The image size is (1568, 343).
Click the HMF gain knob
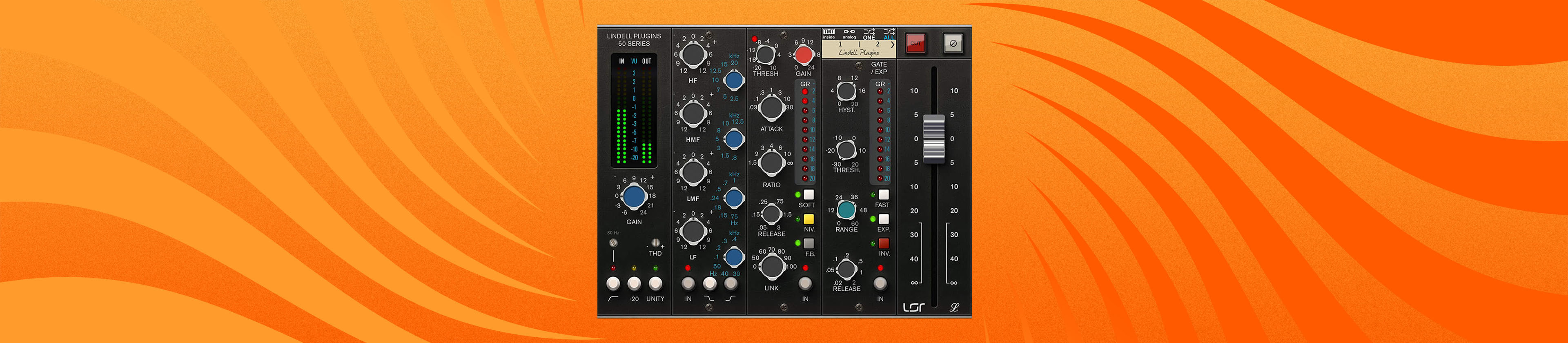[693, 113]
